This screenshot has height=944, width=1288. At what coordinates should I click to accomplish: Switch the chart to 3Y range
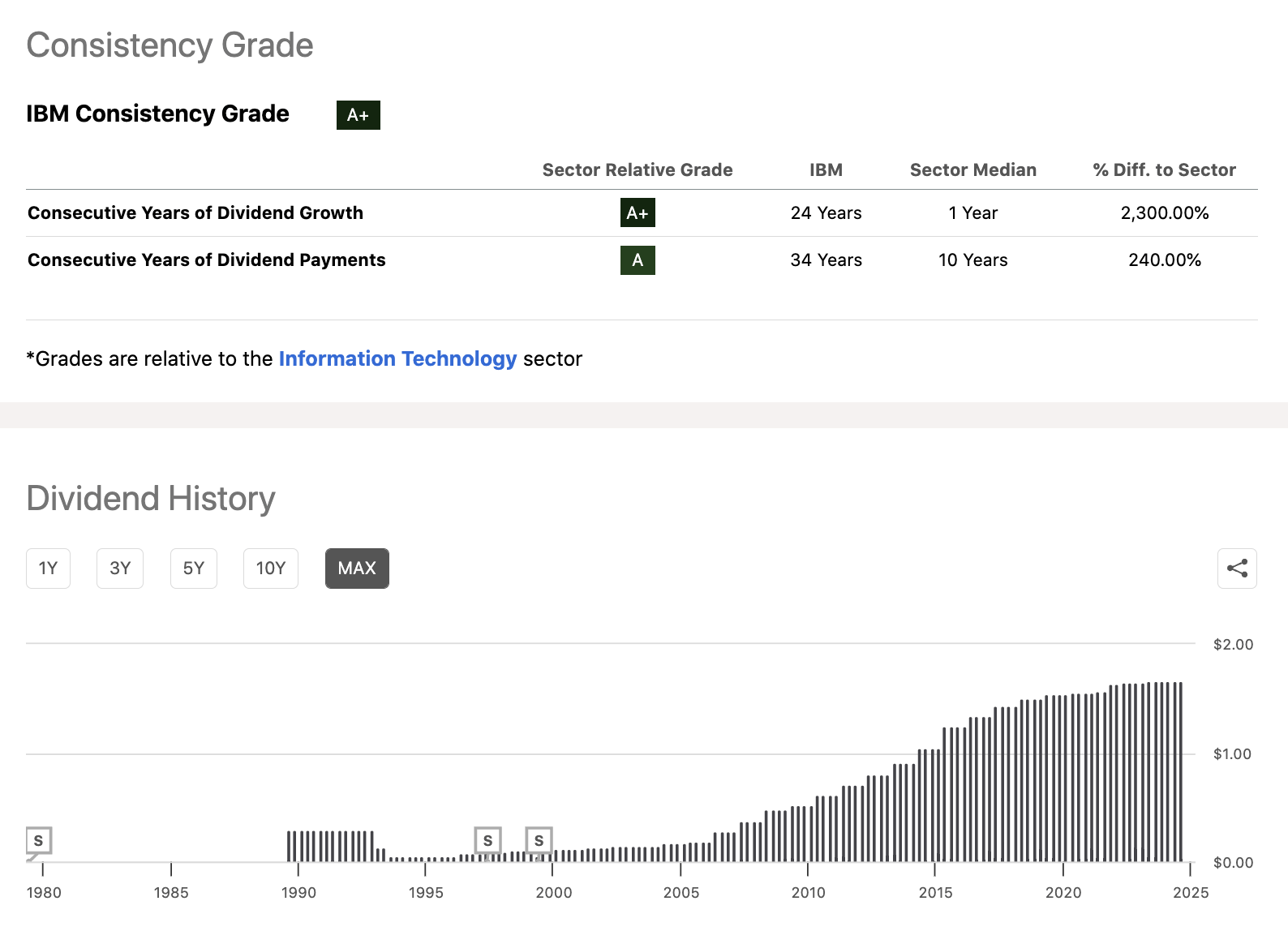pyautogui.click(x=120, y=569)
